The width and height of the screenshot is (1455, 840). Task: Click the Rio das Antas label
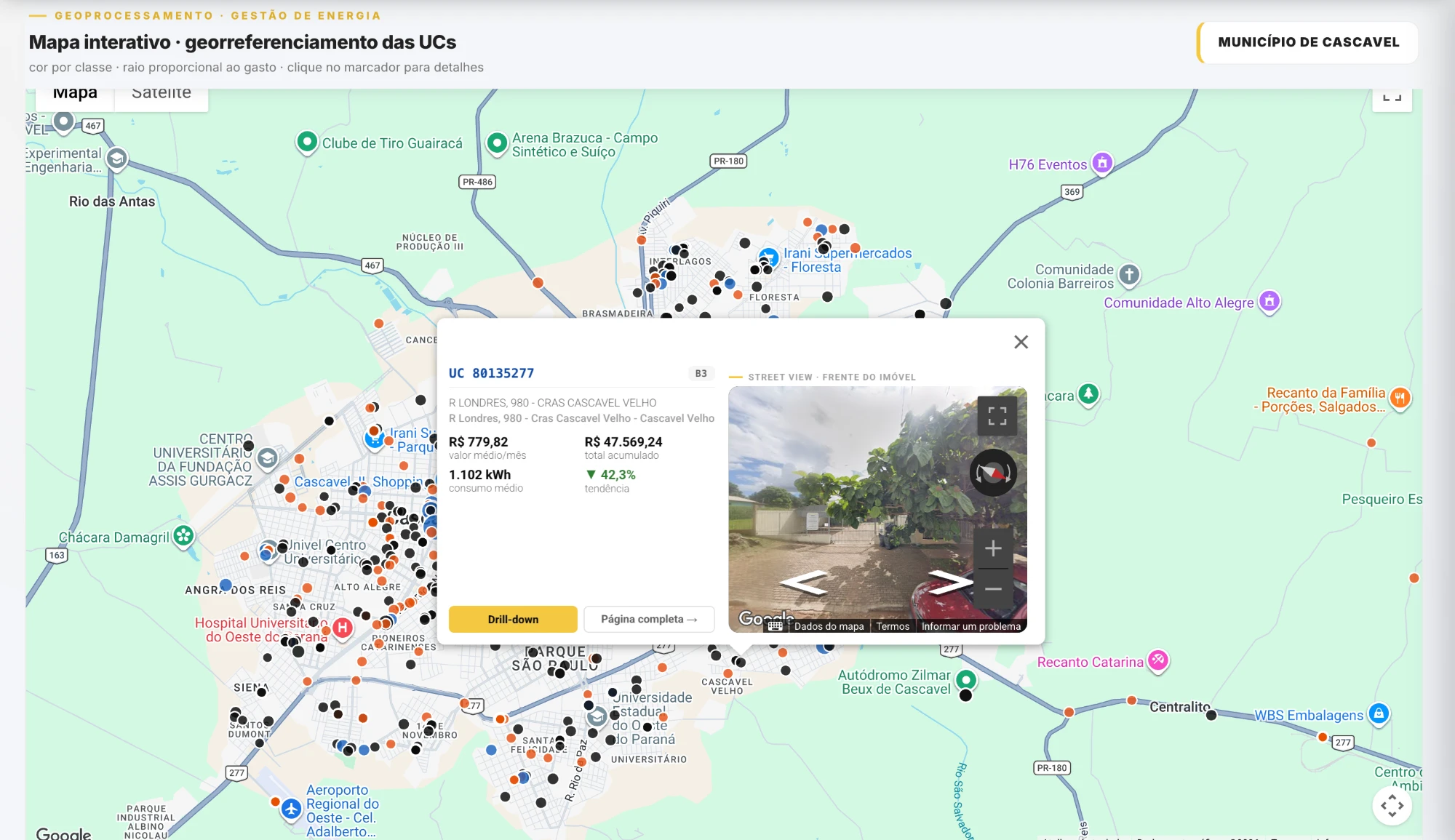point(112,201)
